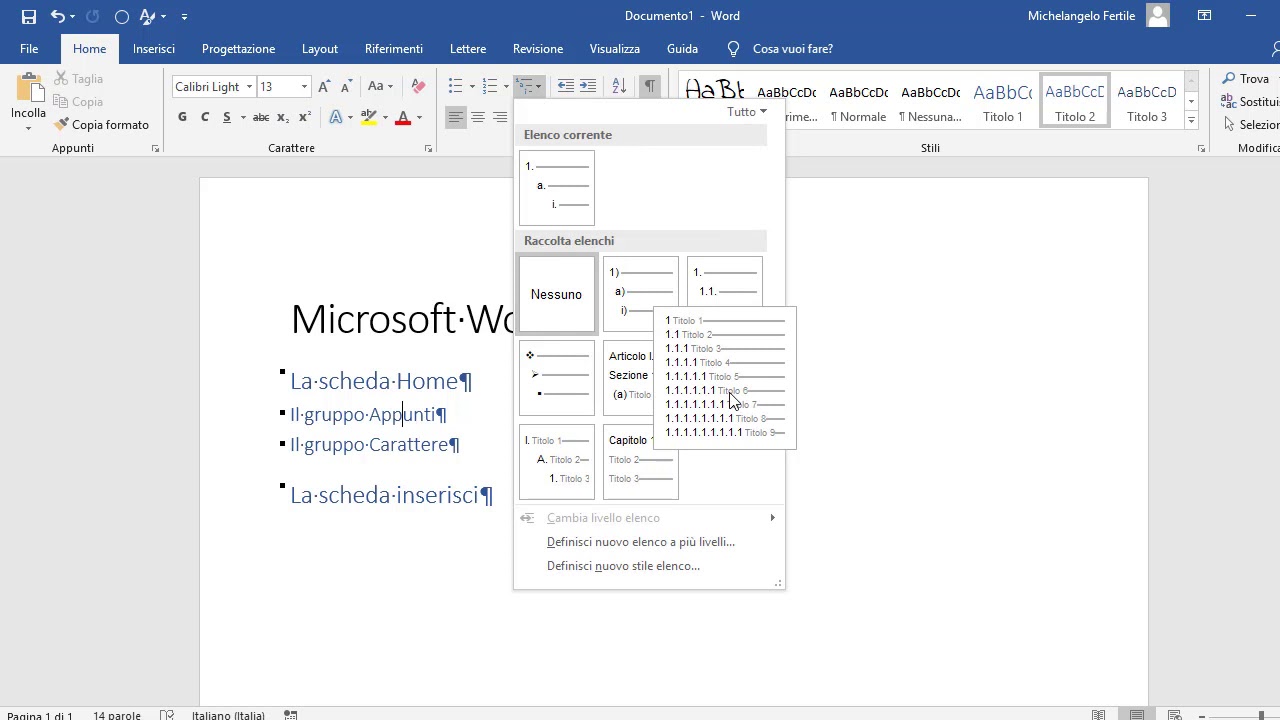This screenshot has width=1280, height=720.
Task: Open the Tutto filter dropdown
Action: (x=747, y=112)
